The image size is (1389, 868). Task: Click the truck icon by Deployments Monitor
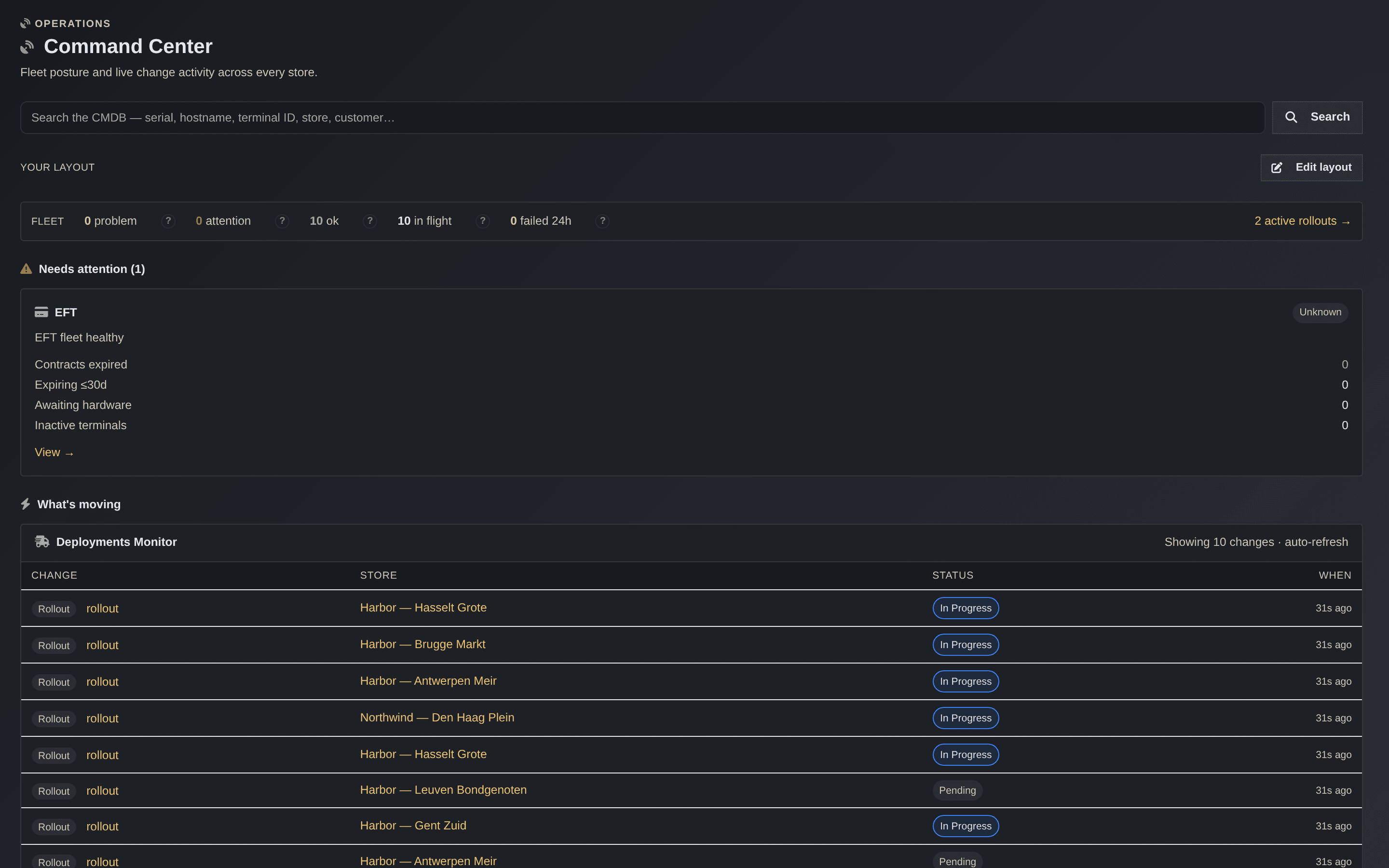click(x=42, y=542)
